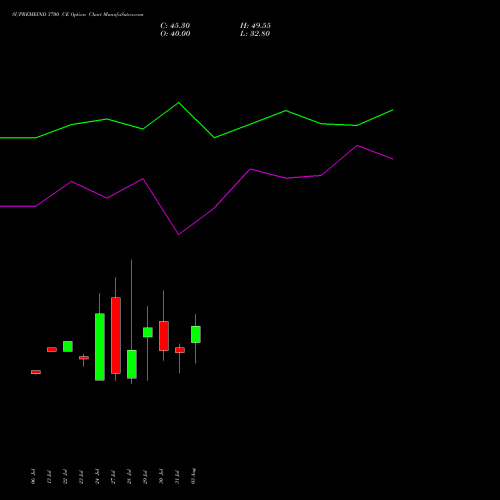The height and width of the screenshot is (500, 500).
Task: Click the 03 Aug date label
Action: click(x=193, y=476)
